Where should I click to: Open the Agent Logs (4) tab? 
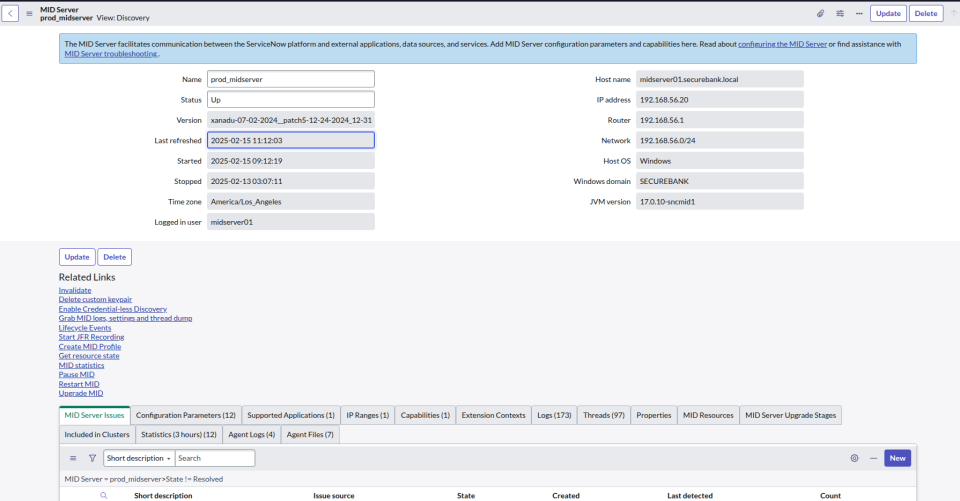point(251,434)
